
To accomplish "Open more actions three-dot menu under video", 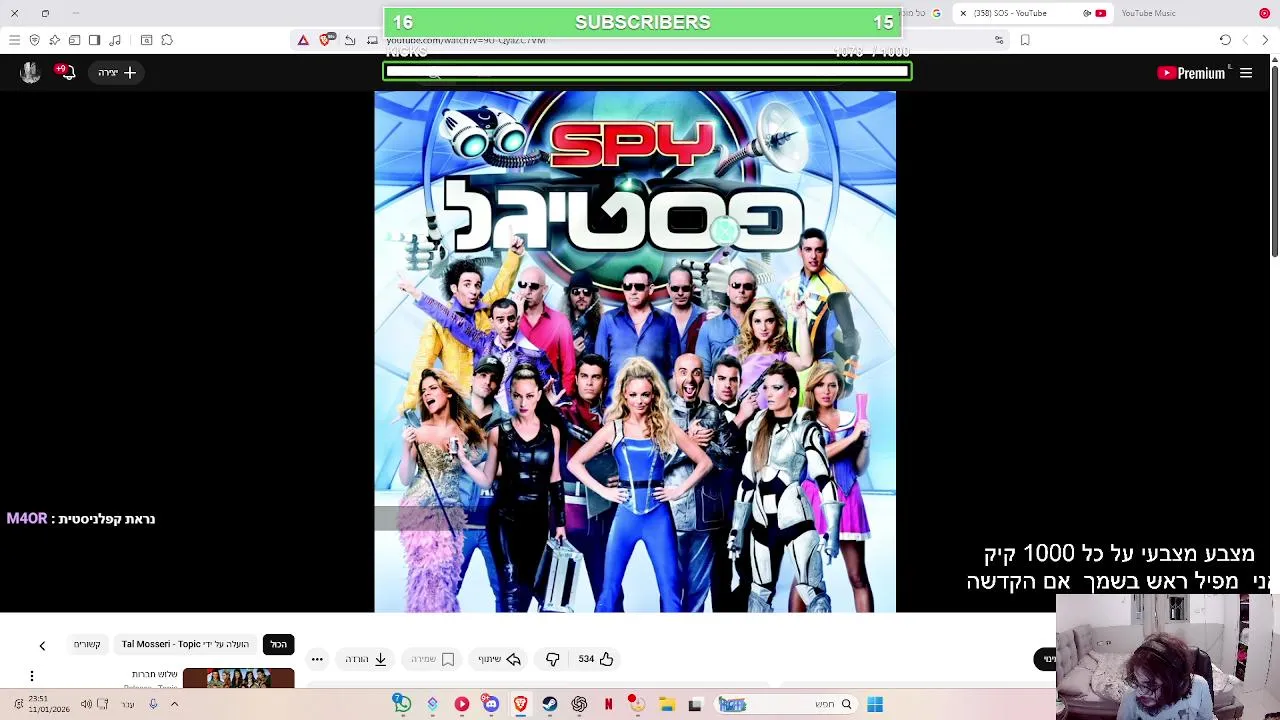I will 317,659.
